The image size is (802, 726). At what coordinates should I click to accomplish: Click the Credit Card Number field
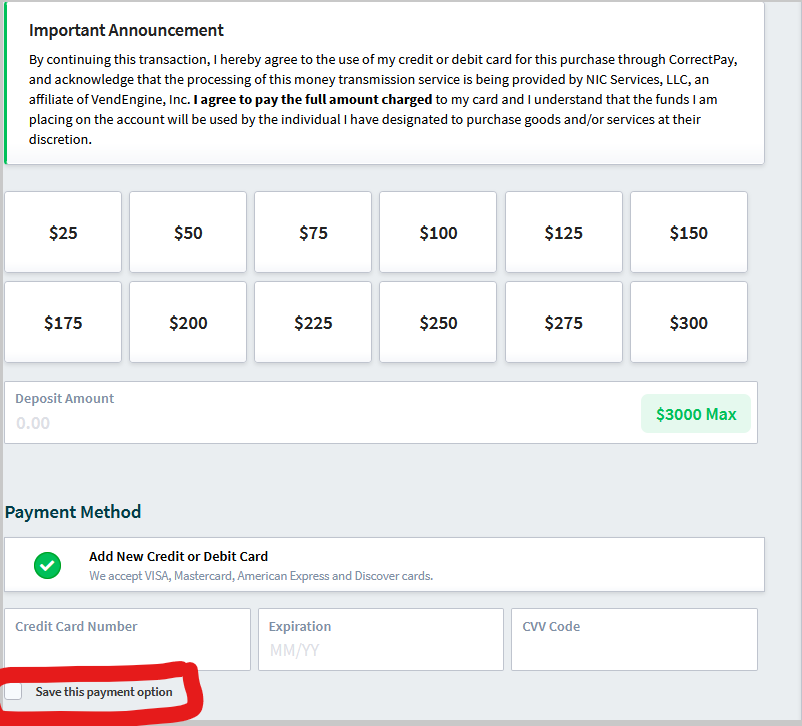pos(127,639)
